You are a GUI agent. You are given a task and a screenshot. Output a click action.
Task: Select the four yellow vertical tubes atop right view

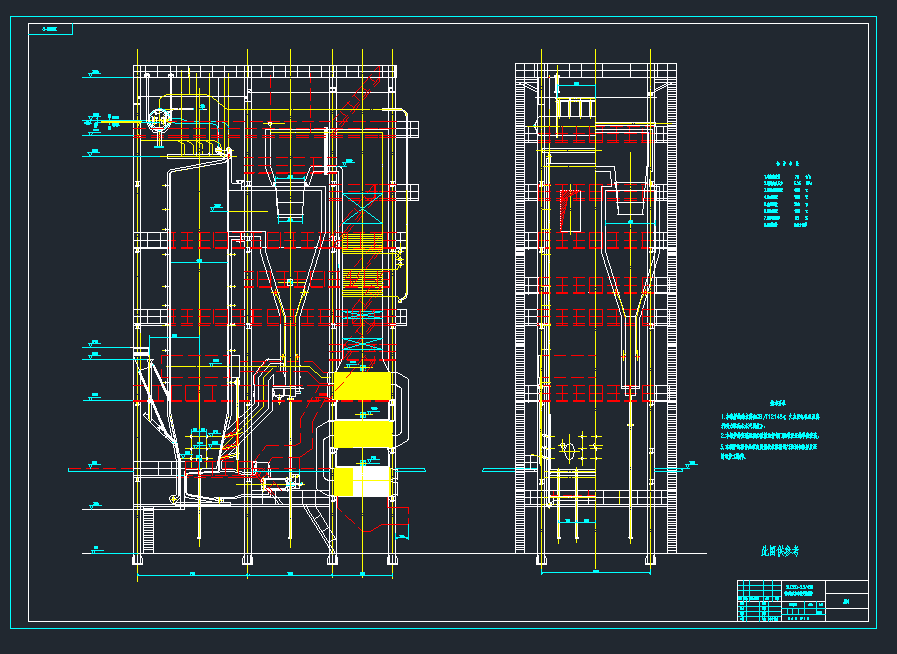pos(576,106)
